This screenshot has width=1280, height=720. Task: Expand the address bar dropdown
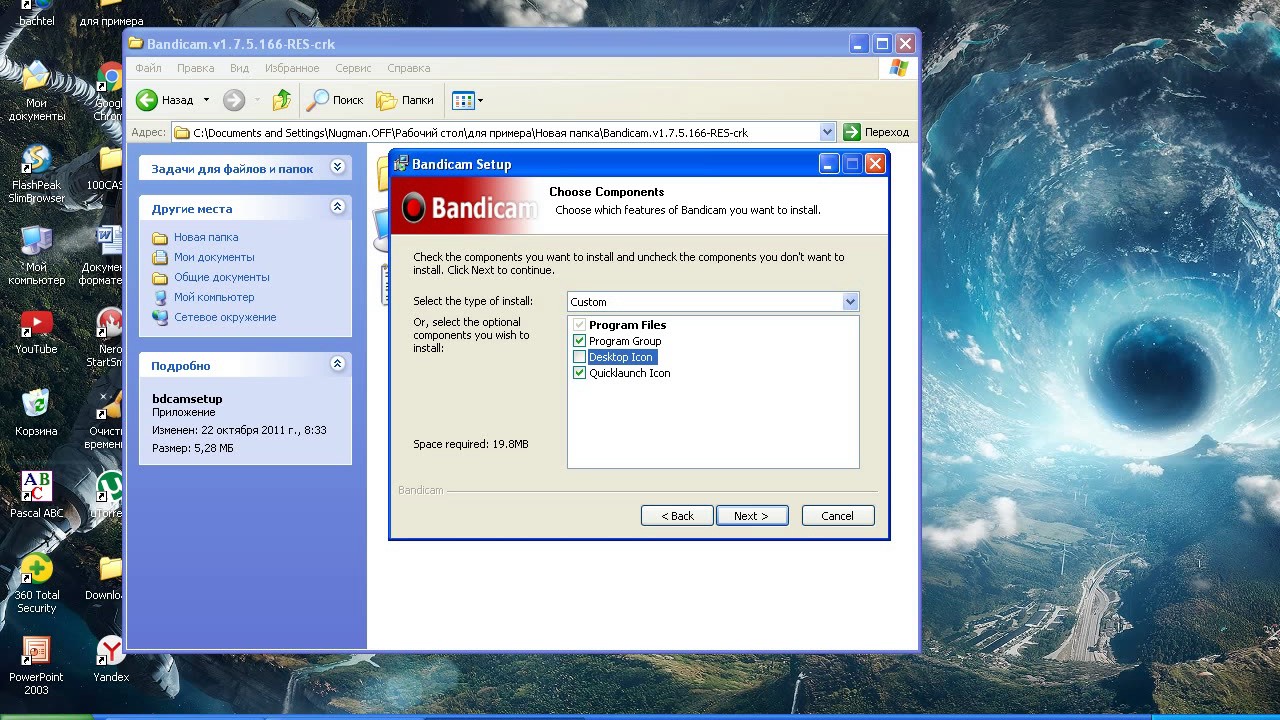[827, 132]
